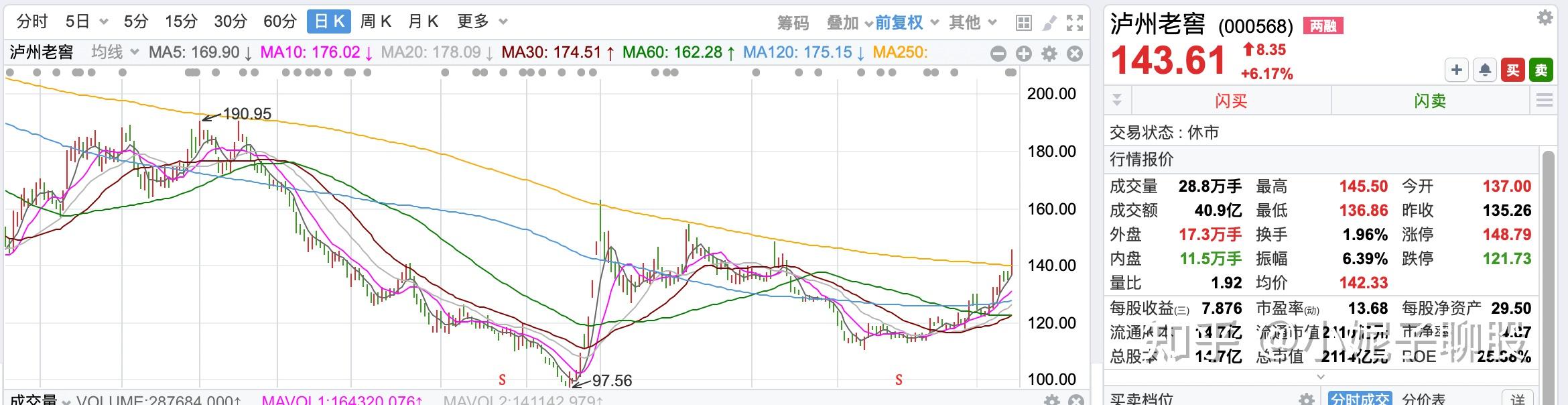Open the chart grid layout icon

pos(1023,23)
